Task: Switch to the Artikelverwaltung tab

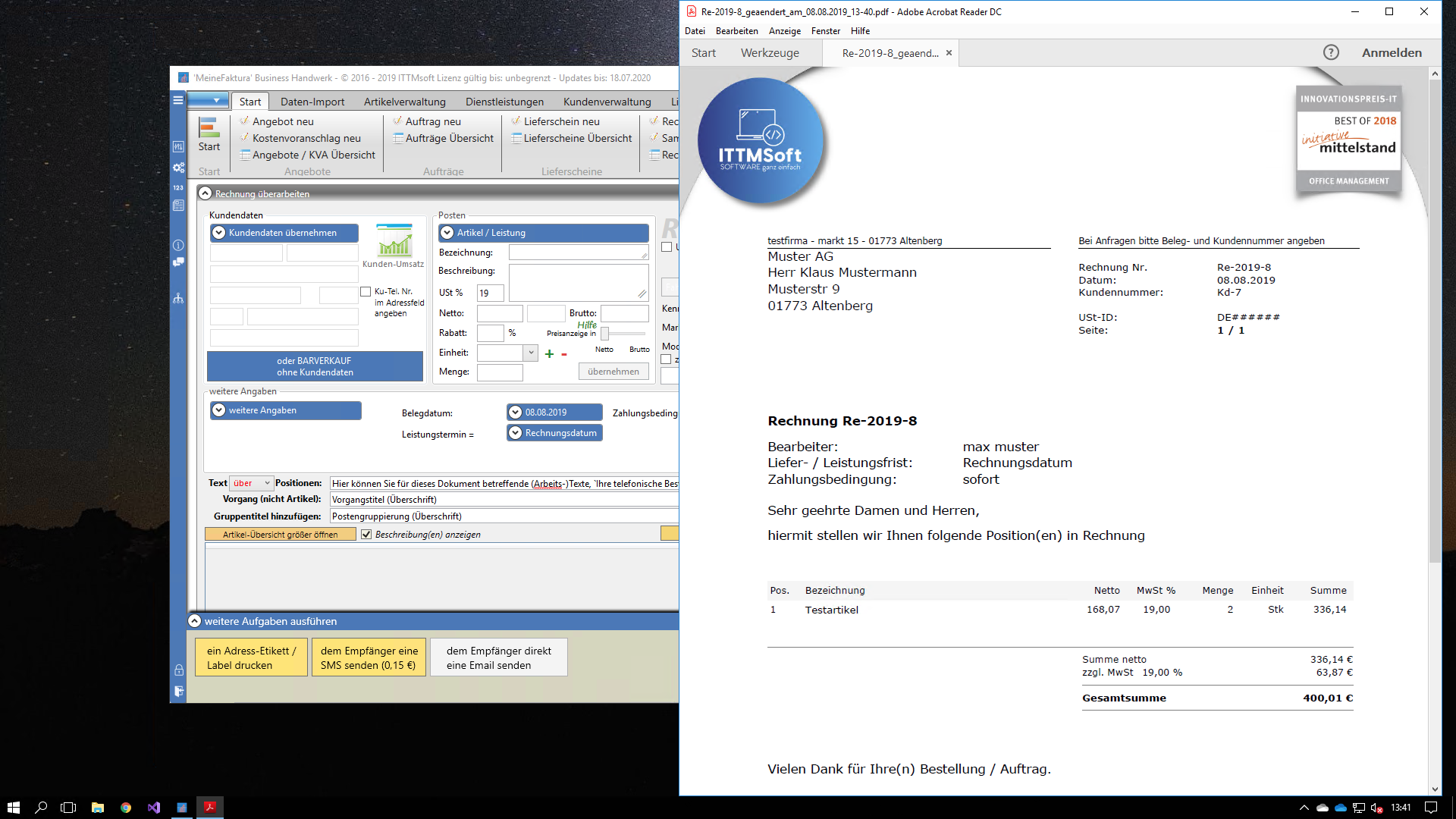Action: point(405,102)
